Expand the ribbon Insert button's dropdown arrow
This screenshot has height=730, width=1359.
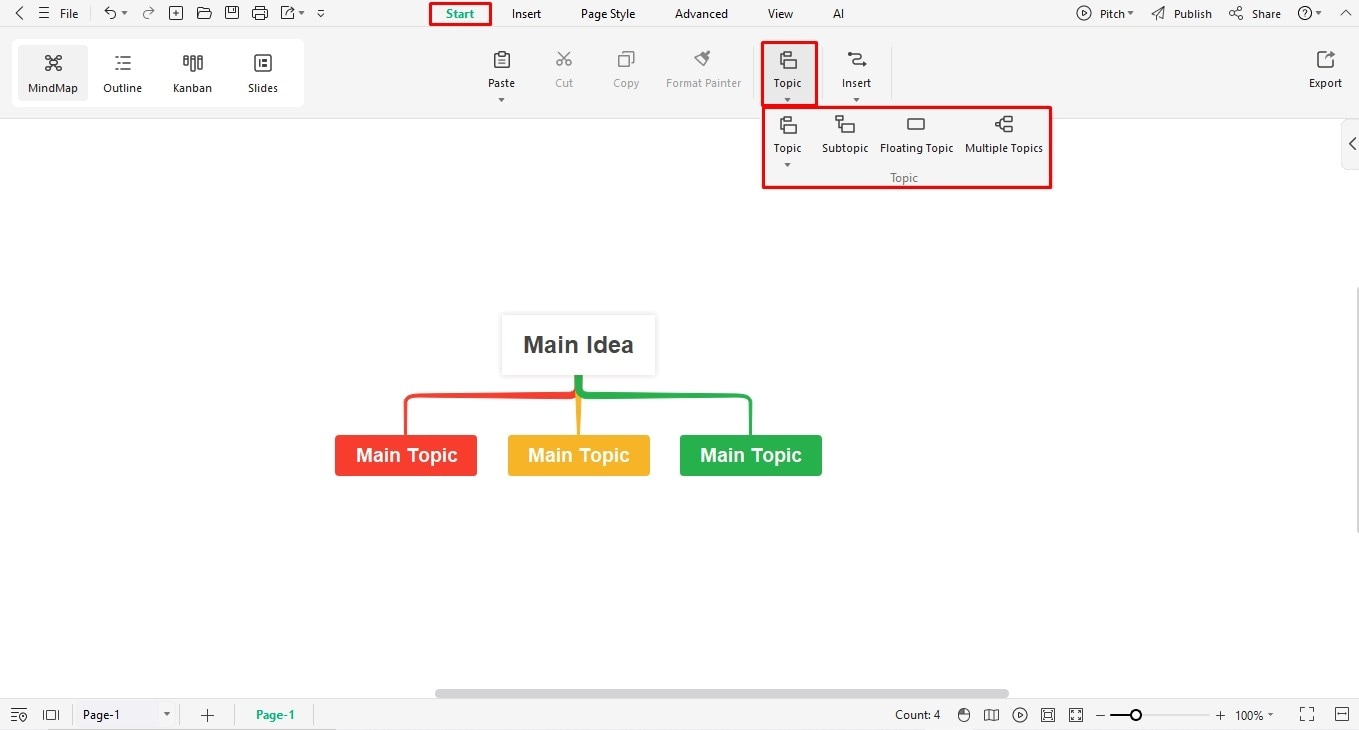tap(856, 100)
